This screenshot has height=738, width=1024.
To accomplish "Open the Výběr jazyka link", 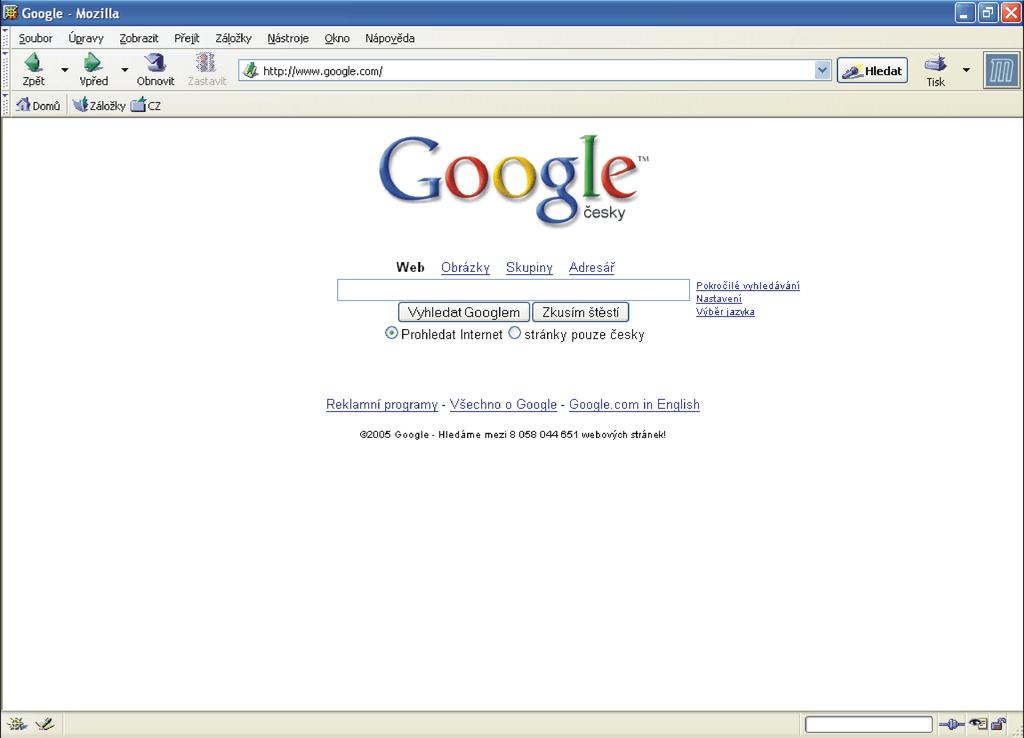I will [725, 312].
